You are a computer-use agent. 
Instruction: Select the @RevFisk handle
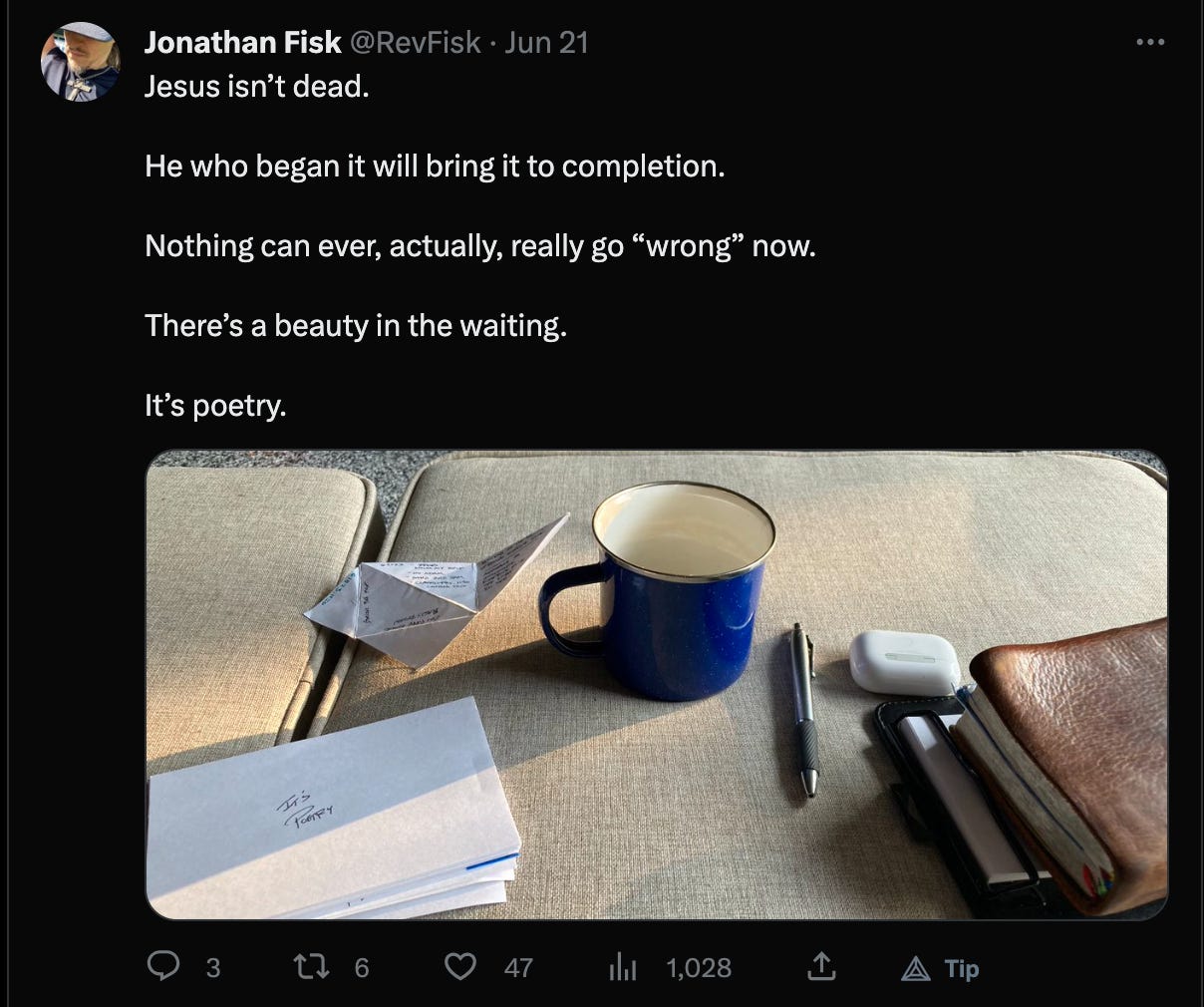pyautogui.click(x=413, y=42)
